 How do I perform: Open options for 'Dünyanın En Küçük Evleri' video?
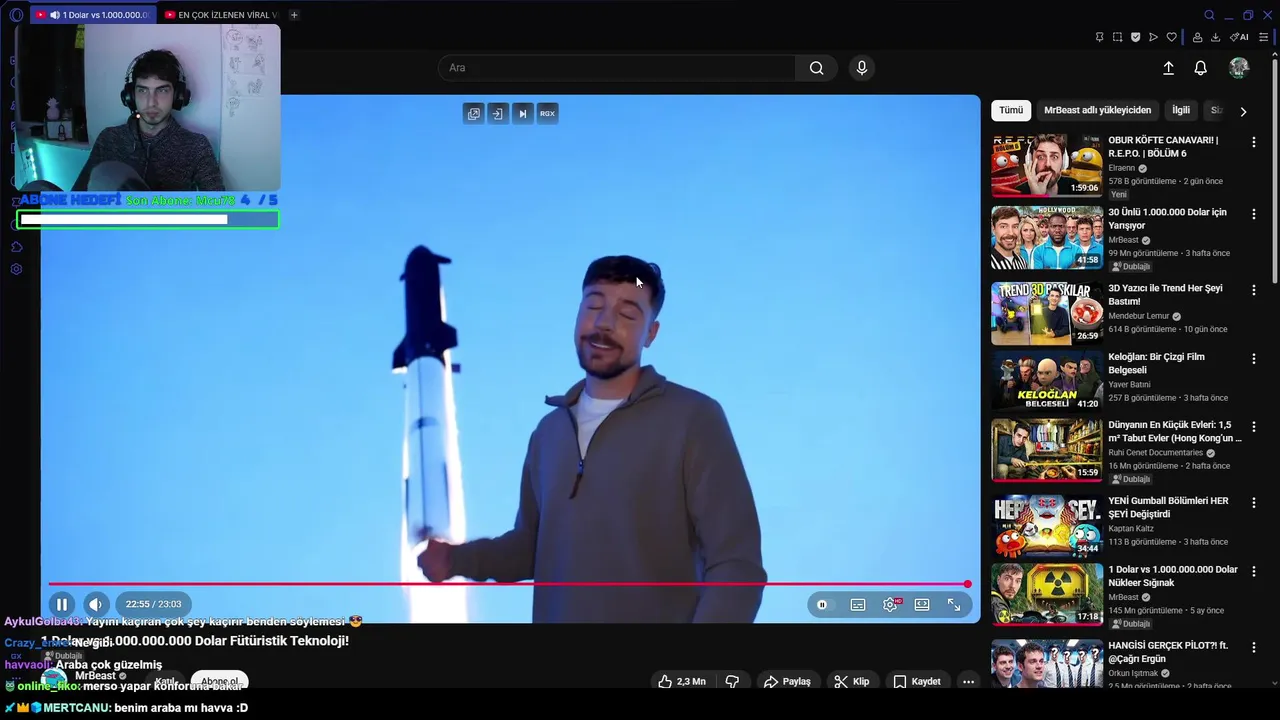pyautogui.click(x=1254, y=427)
